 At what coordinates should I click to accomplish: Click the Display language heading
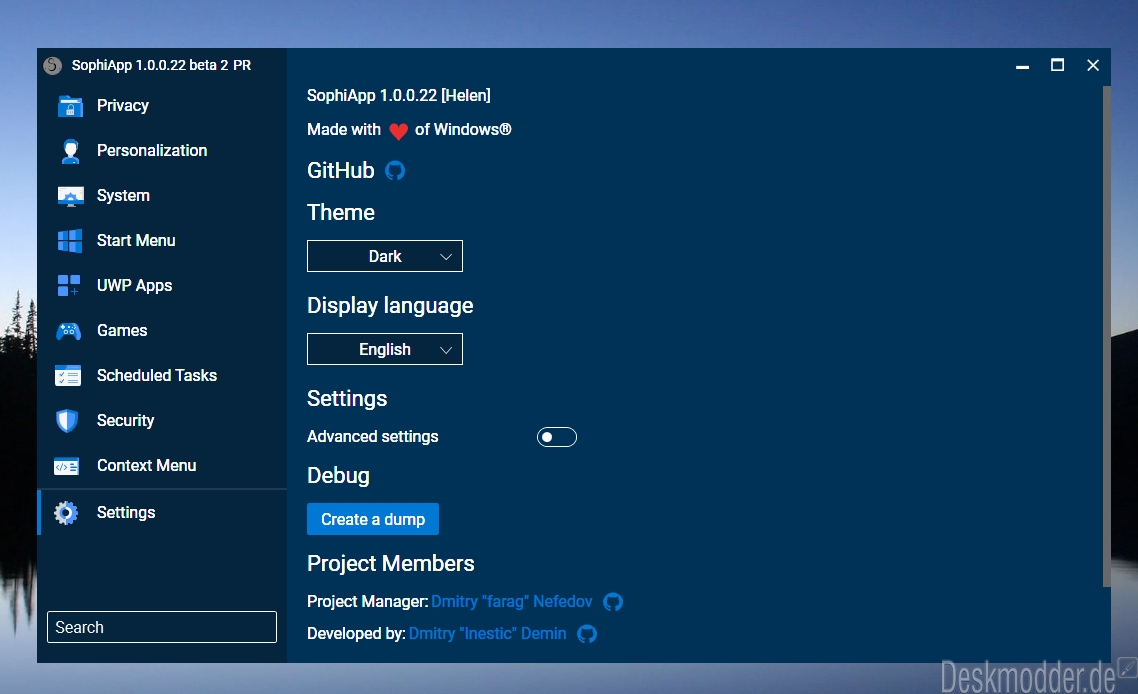(390, 306)
